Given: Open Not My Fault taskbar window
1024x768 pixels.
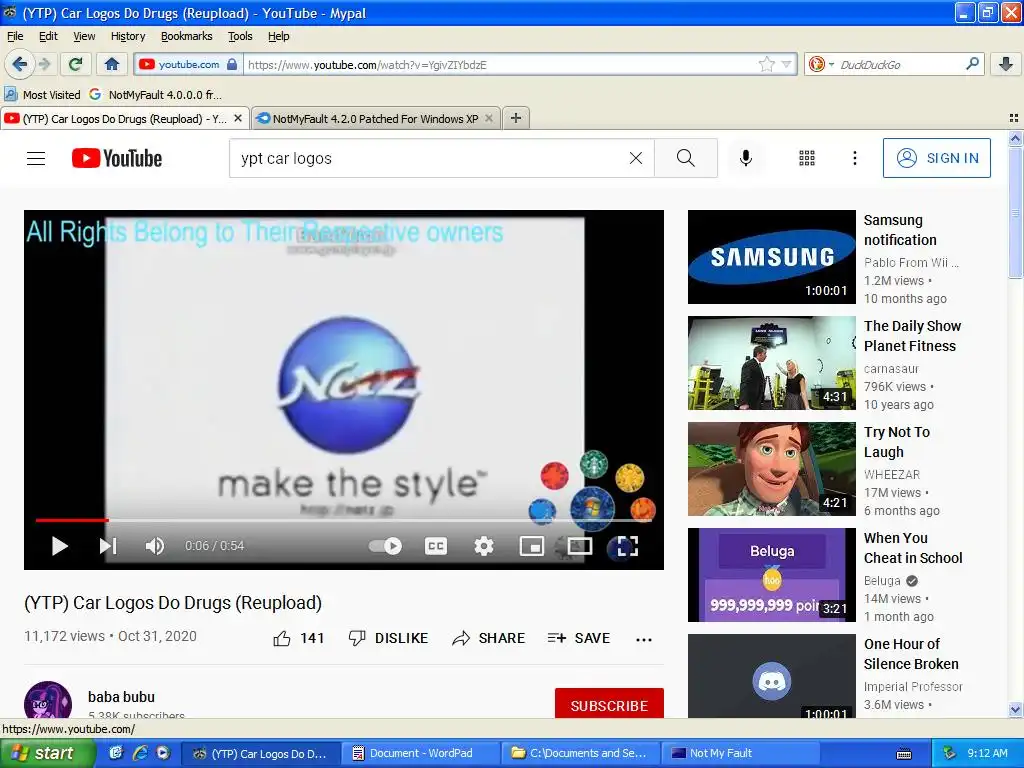Looking at the screenshot, I should pos(741,753).
